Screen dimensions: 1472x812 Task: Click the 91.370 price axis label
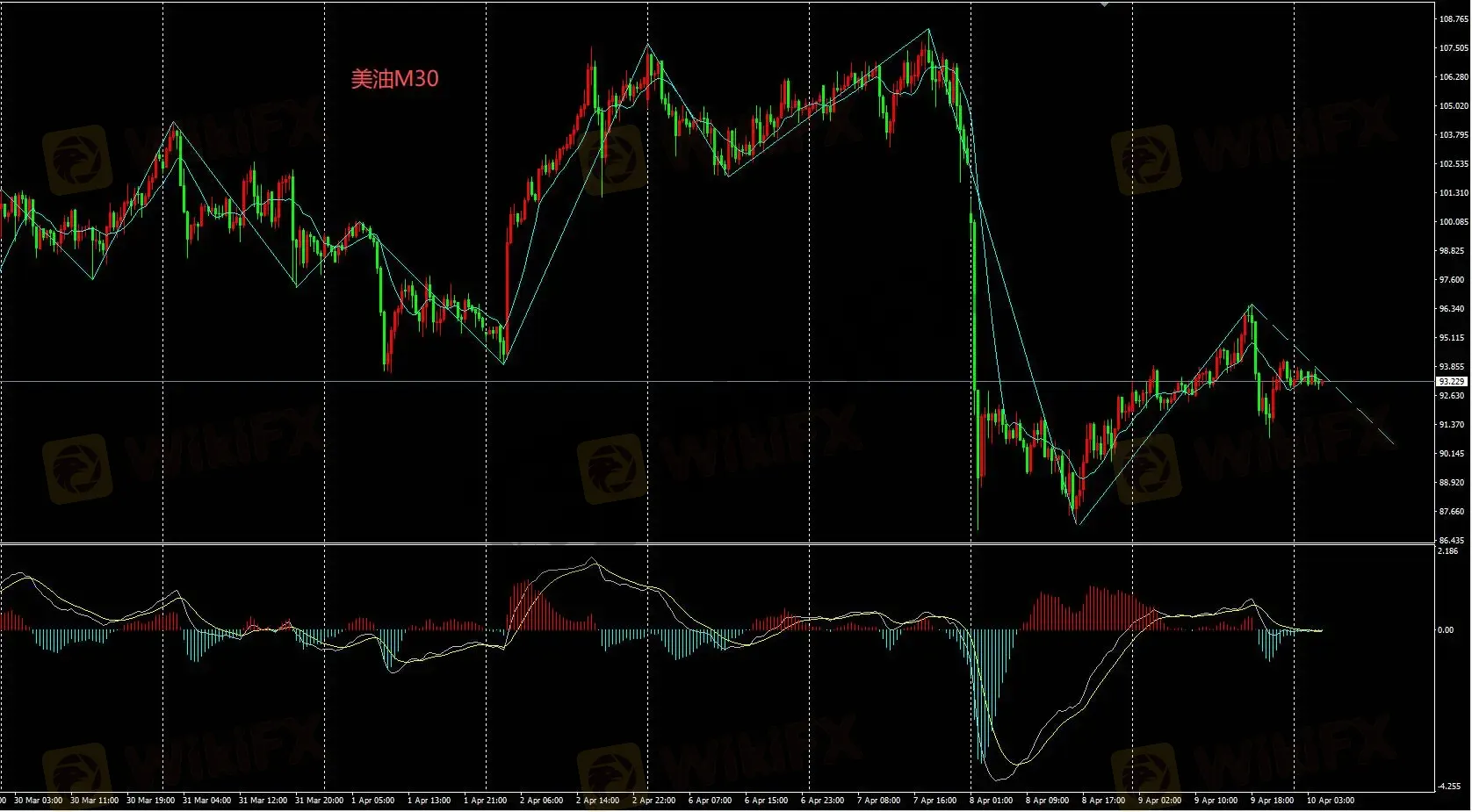(1454, 425)
